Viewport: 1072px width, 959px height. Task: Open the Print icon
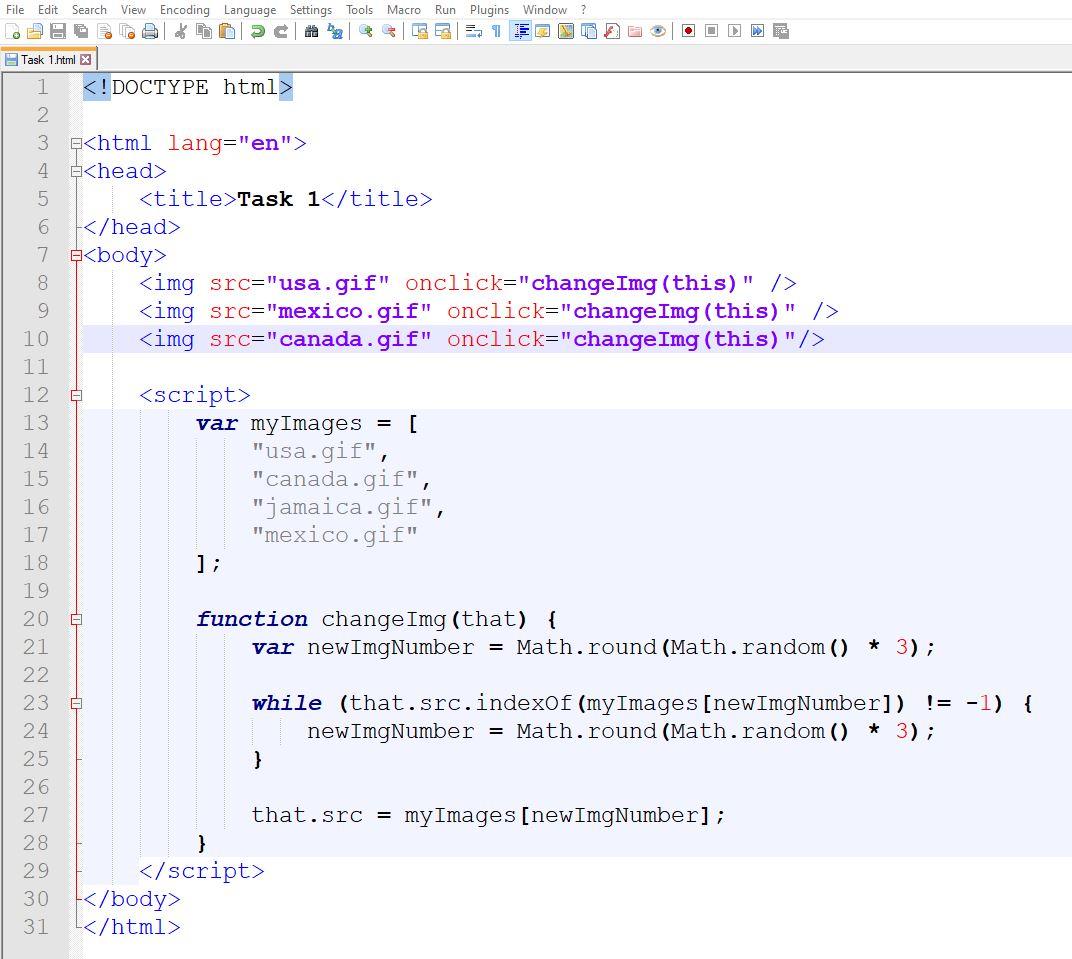(x=151, y=31)
